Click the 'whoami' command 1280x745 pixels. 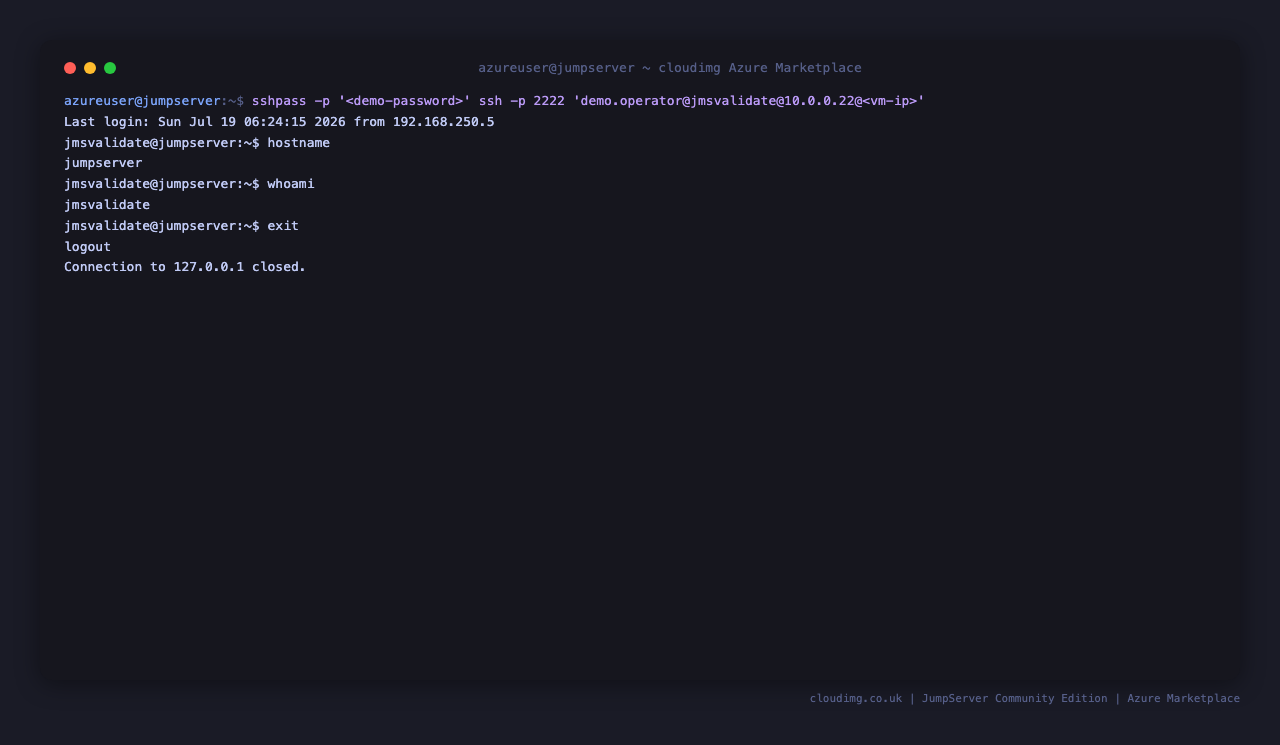[x=290, y=184]
